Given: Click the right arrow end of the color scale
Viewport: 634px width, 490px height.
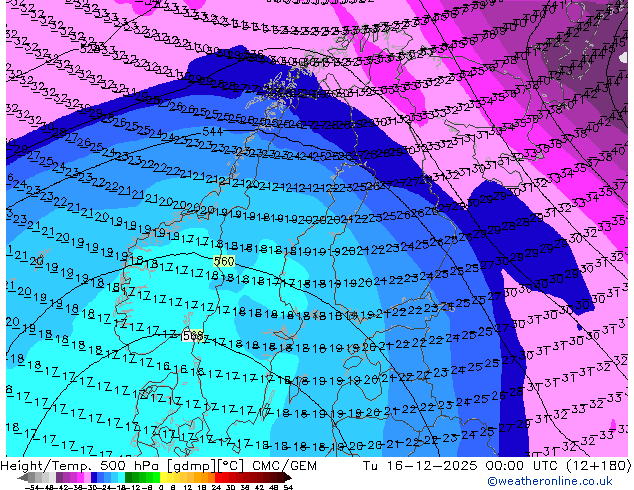Looking at the screenshot, I should [287, 478].
